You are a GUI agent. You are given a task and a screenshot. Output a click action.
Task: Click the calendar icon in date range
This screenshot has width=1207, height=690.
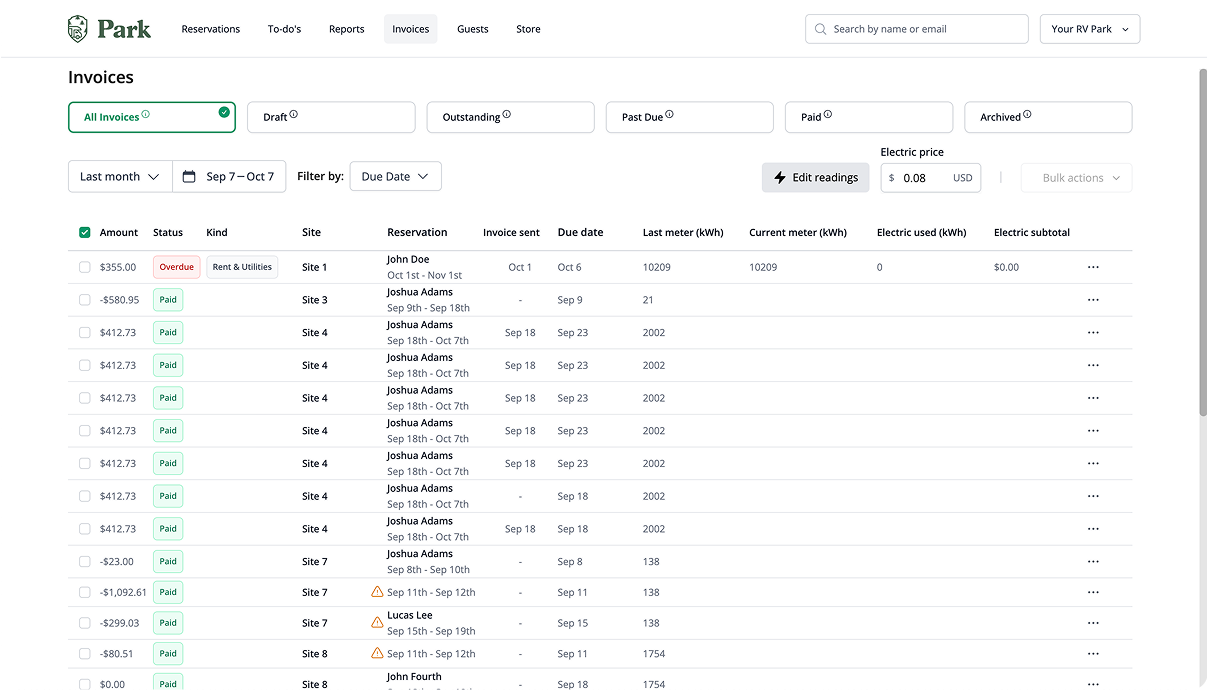click(189, 177)
